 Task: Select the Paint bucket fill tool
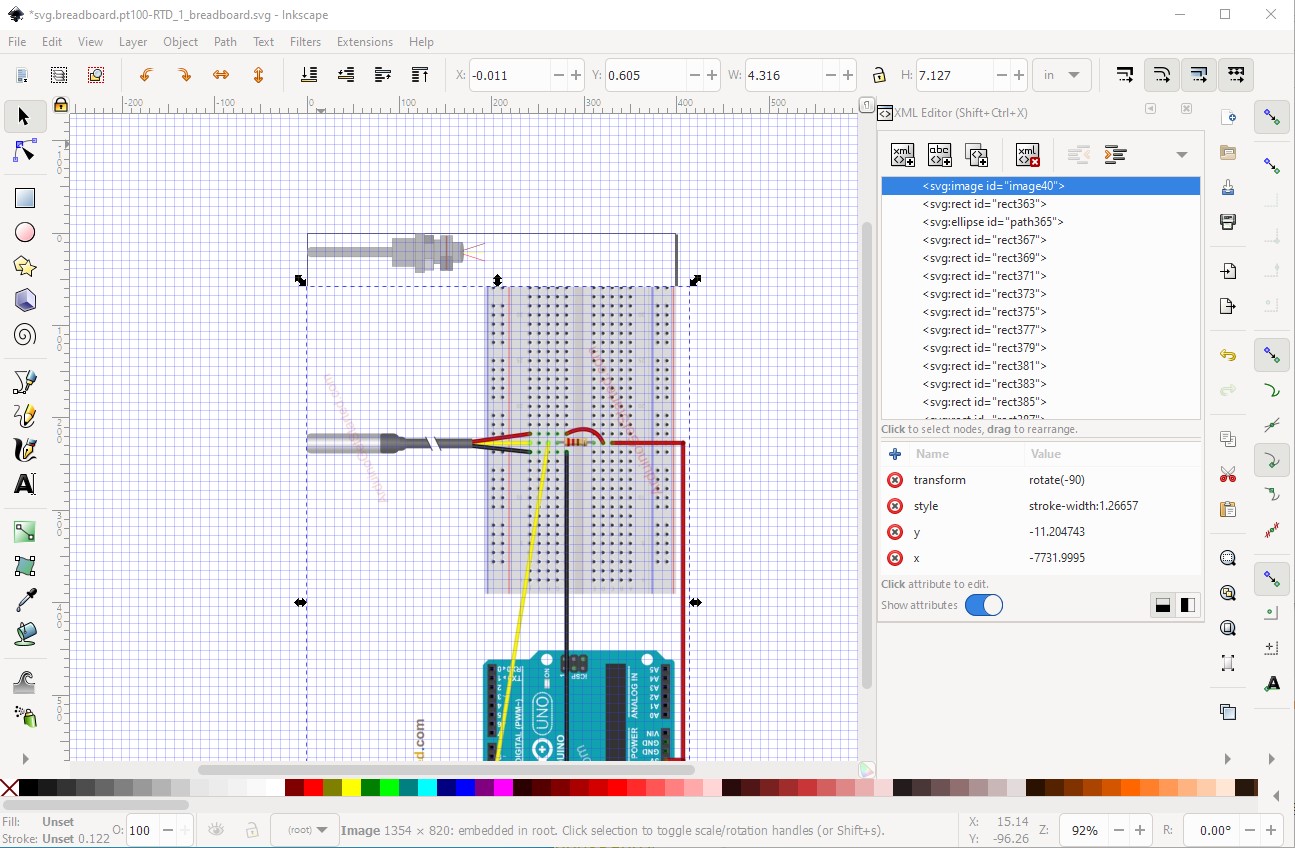pos(25,634)
